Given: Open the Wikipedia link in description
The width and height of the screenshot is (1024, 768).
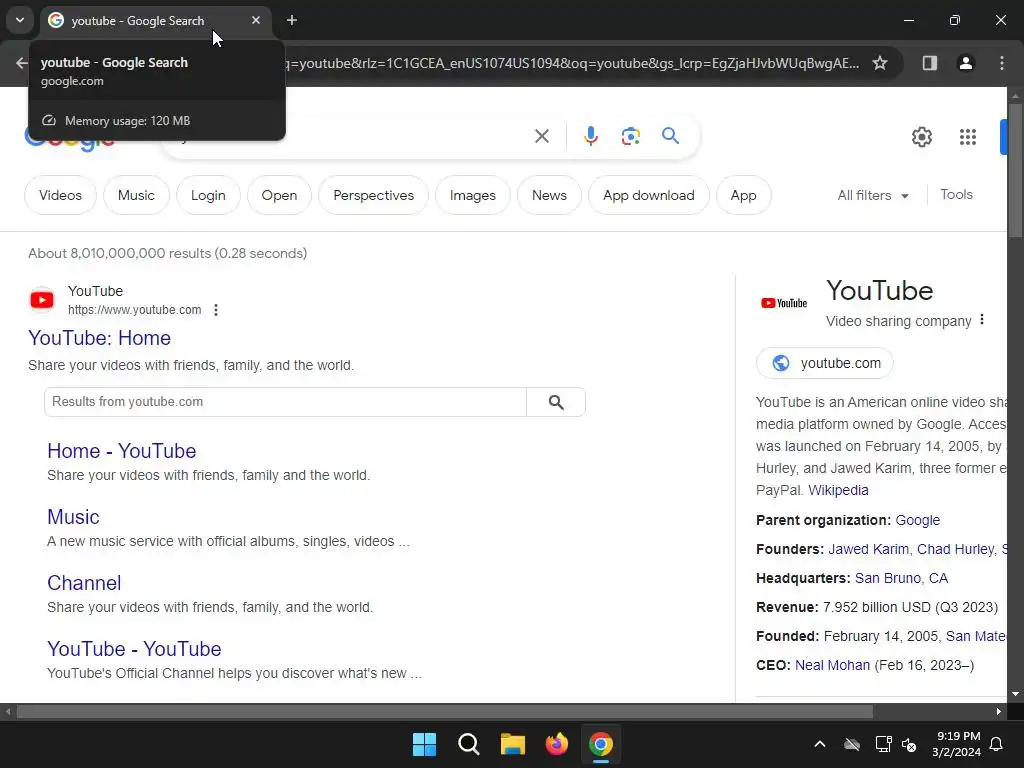Looking at the screenshot, I should coord(838,490).
